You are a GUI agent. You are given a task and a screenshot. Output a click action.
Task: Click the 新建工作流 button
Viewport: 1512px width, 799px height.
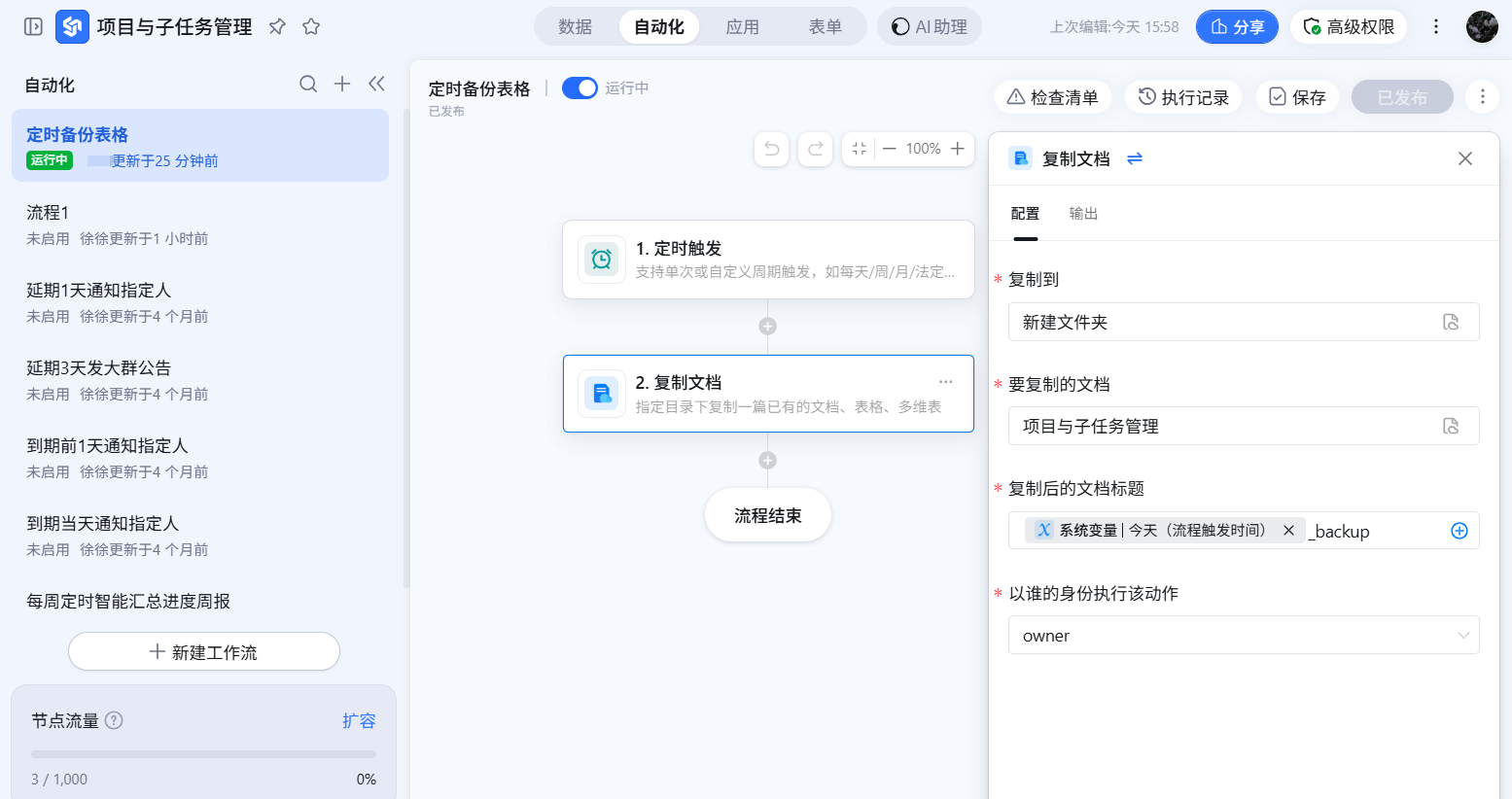[x=204, y=652]
